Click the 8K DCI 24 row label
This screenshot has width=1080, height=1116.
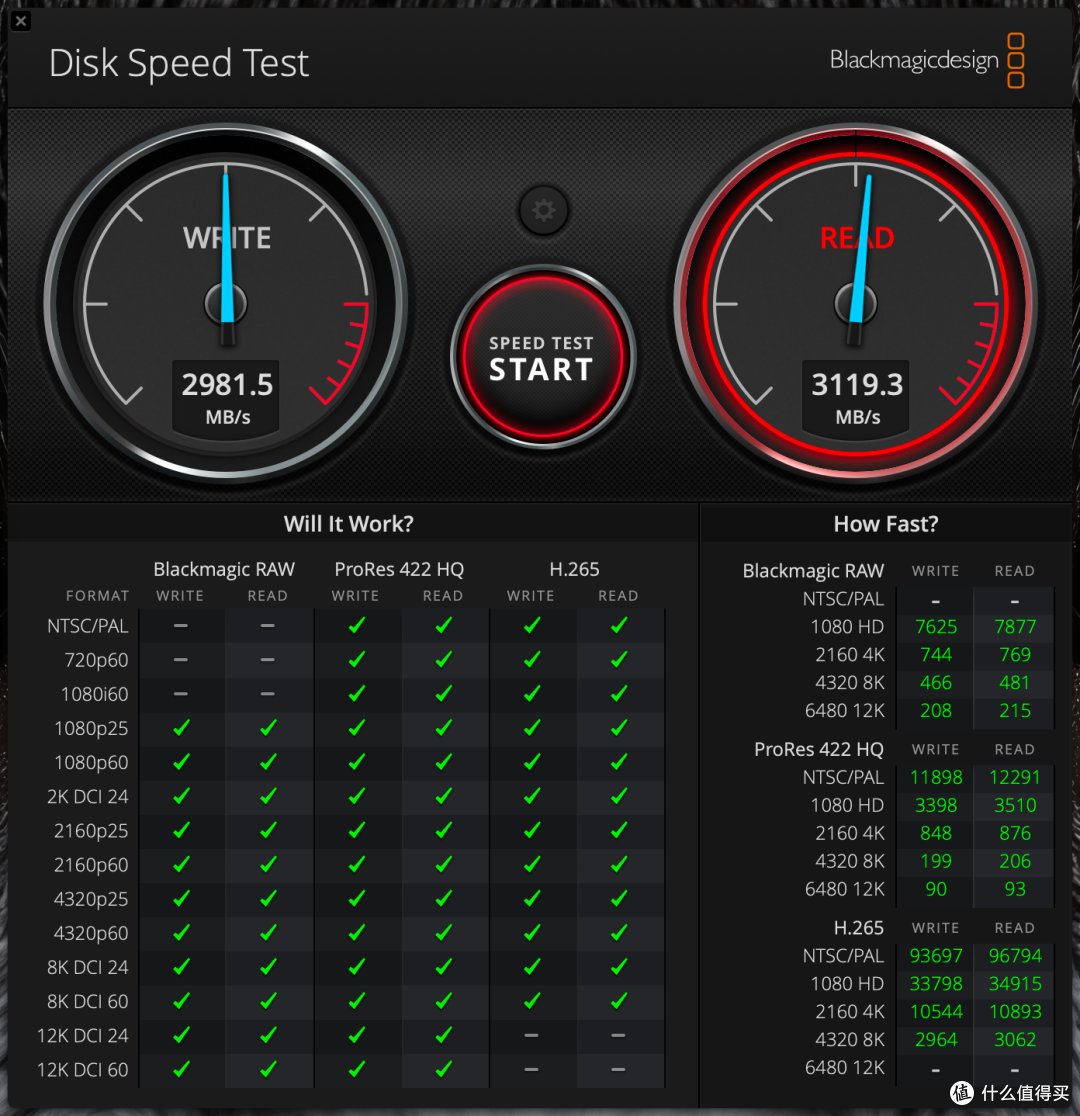click(x=88, y=968)
